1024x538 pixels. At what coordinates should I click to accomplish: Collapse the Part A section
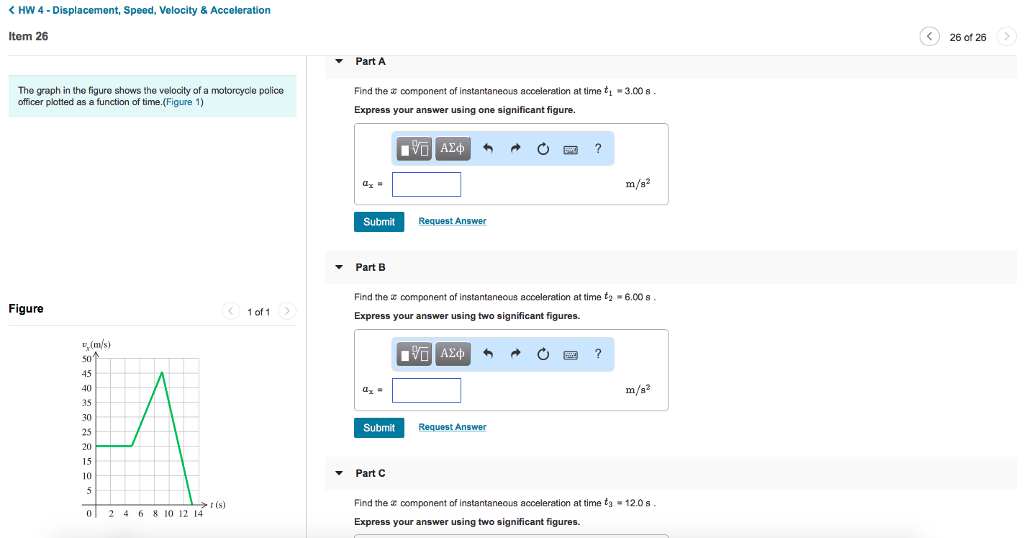tap(339, 62)
